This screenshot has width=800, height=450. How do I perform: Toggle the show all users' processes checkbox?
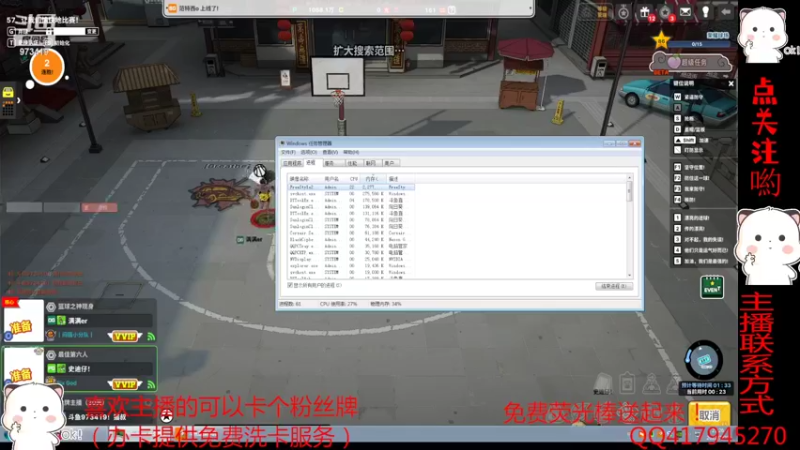(x=290, y=285)
